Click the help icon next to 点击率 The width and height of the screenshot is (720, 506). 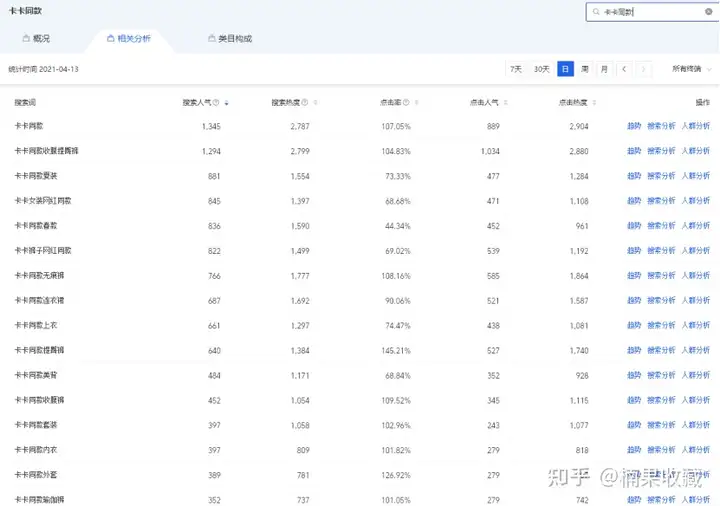point(406,102)
